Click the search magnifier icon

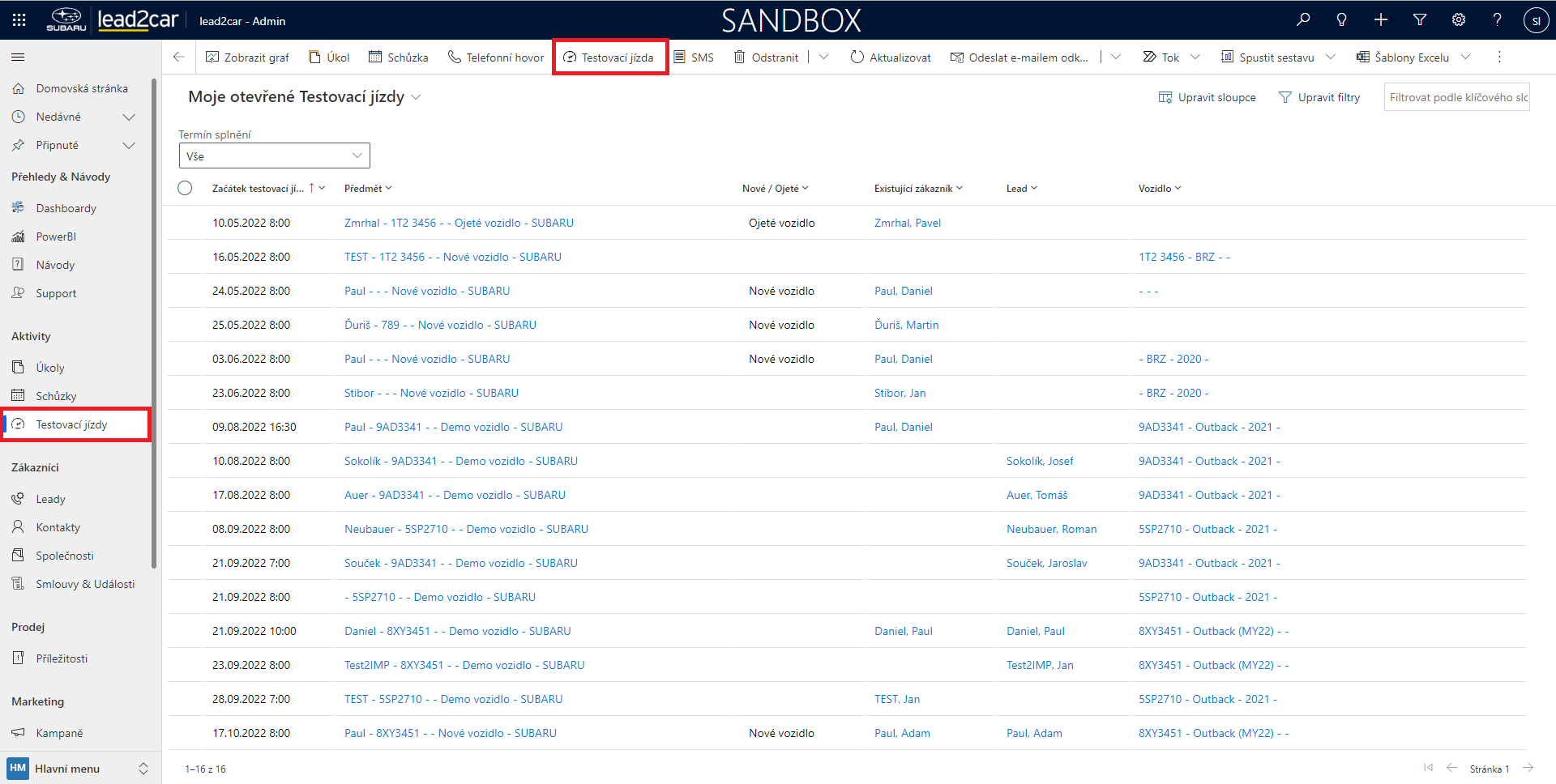(x=1303, y=20)
